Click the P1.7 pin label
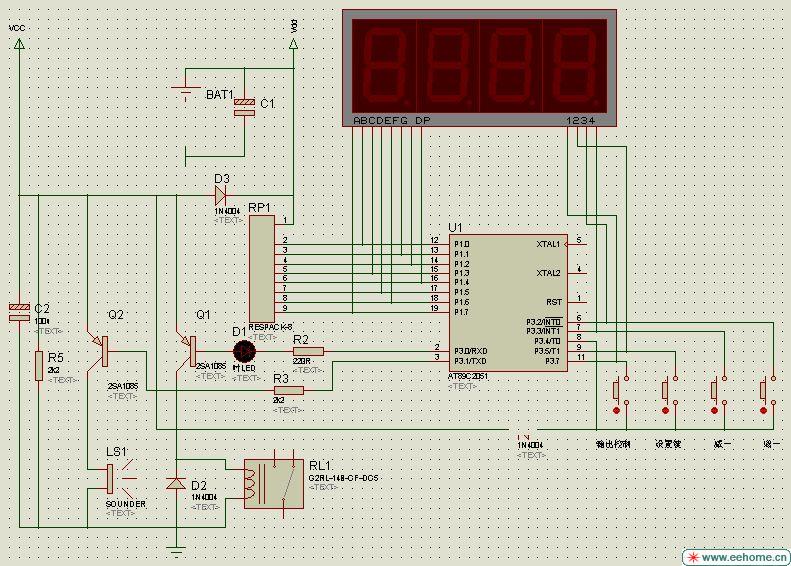The height and width of the screenshot is (566, 791). point(462,312)
